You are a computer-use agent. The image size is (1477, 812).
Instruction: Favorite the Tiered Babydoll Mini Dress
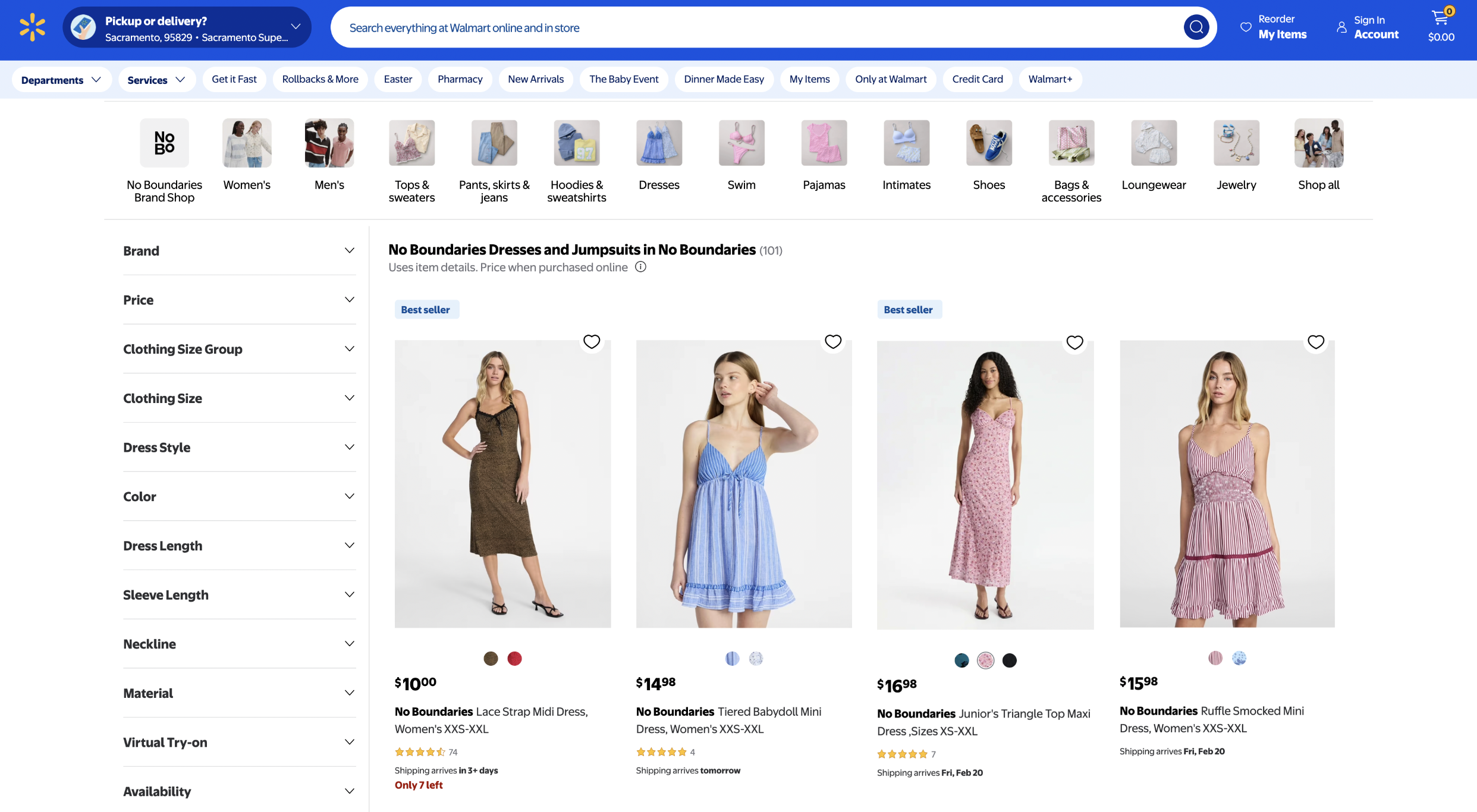coord(832,342)
